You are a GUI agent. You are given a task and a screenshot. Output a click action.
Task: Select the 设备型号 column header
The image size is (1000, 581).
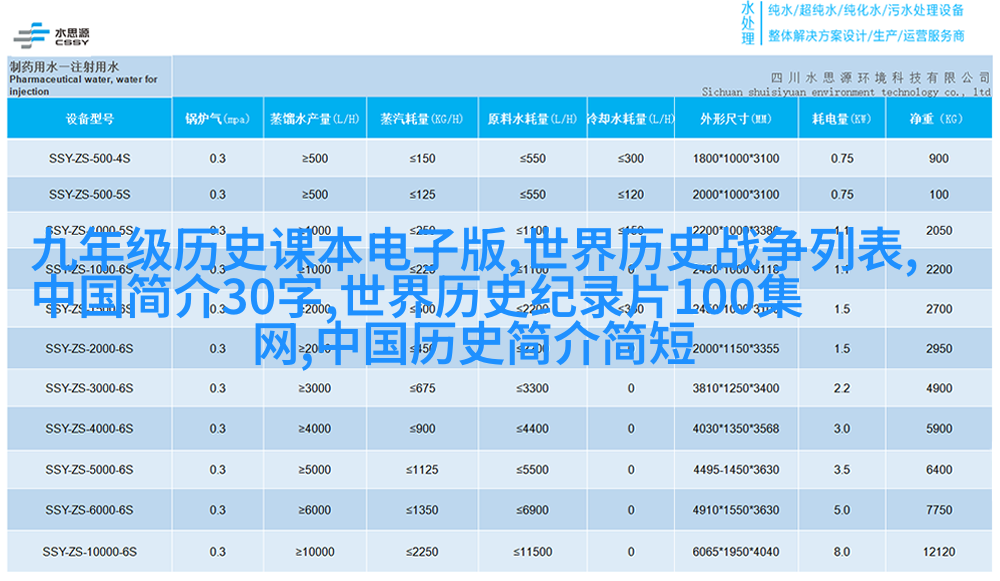[x=88, y=119]
